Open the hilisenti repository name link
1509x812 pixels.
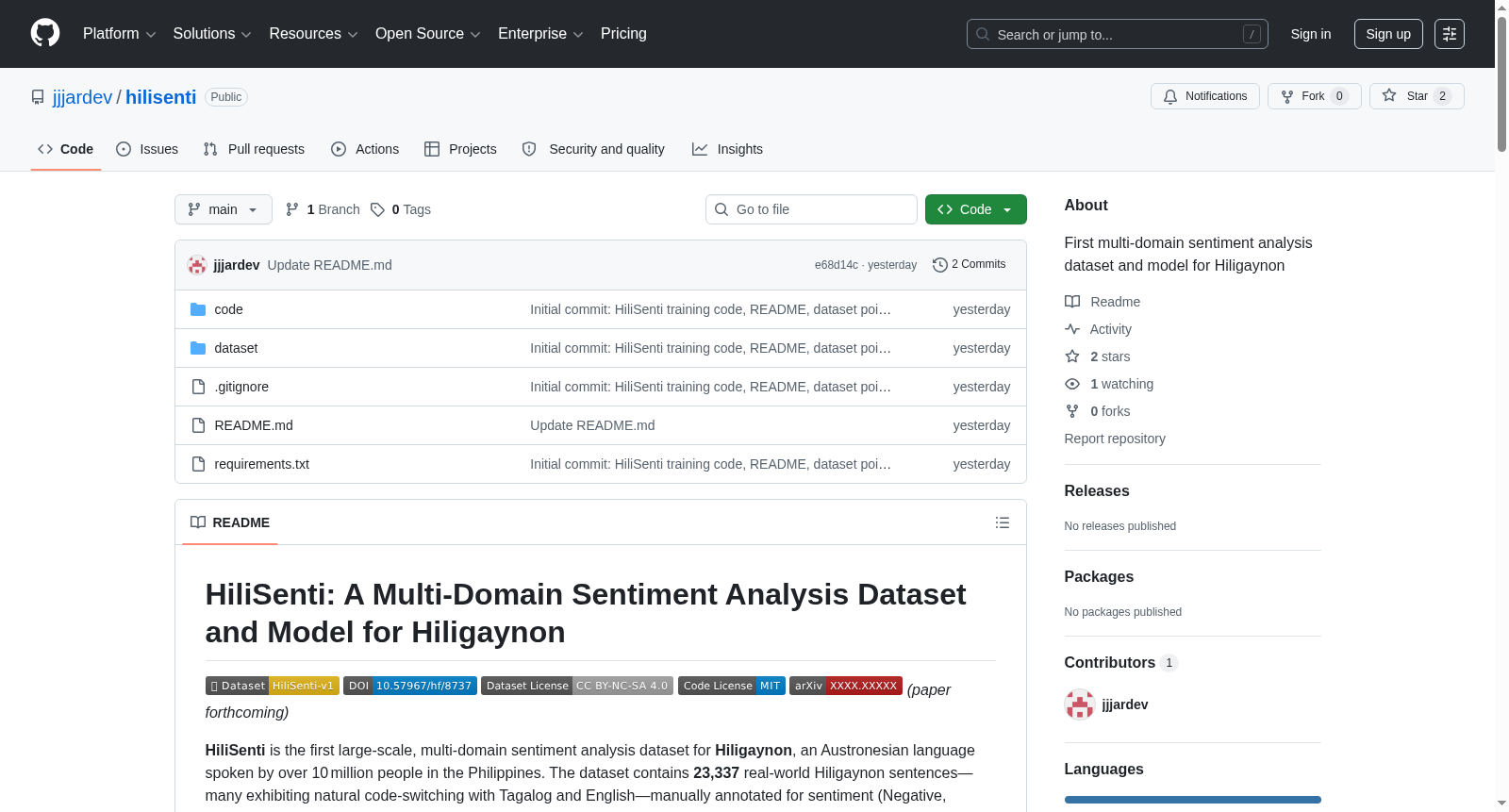[x=161, y=97]
